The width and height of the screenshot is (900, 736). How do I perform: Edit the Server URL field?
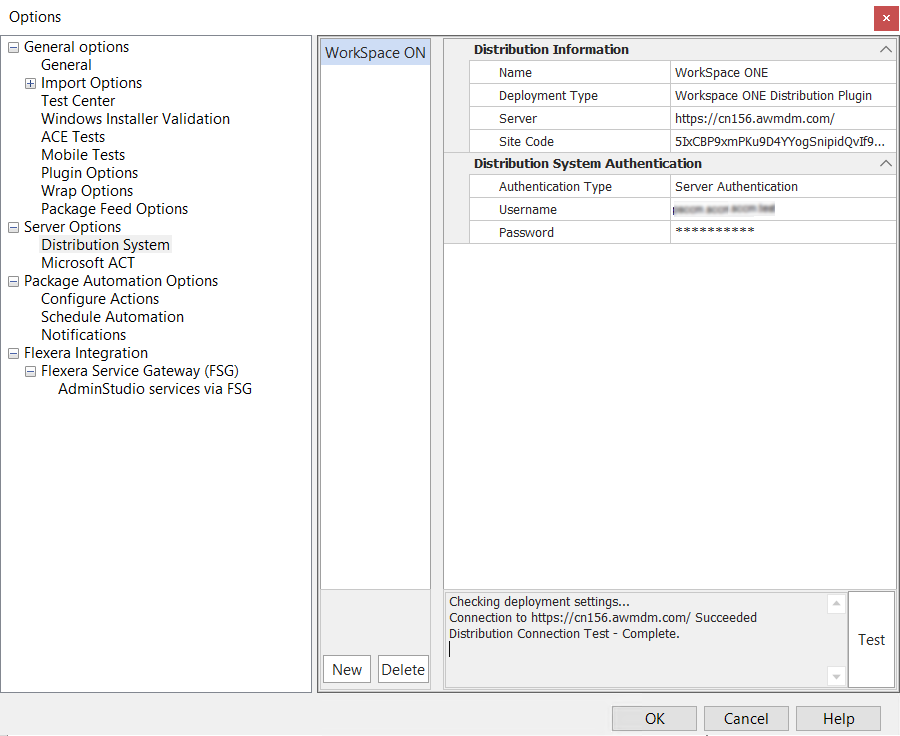[x=782, y=118]
